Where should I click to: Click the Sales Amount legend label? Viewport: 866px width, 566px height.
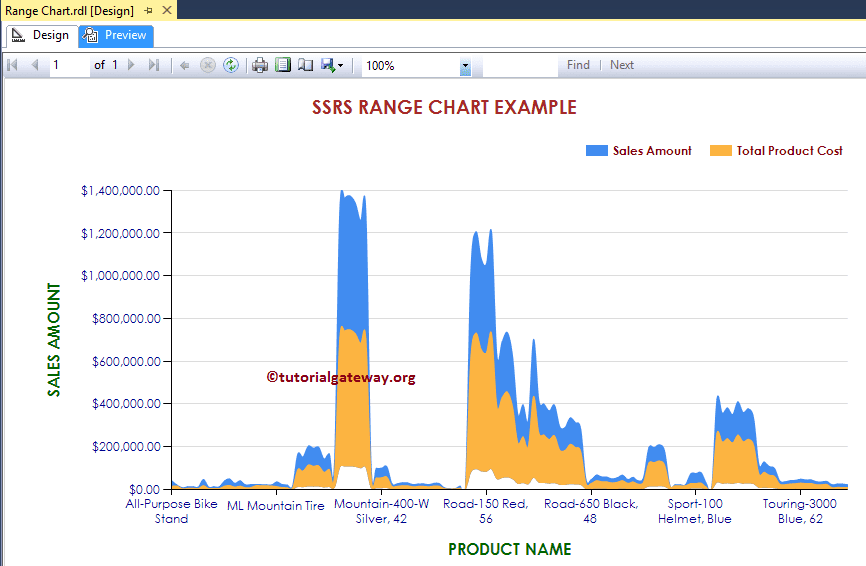point(652,151)
